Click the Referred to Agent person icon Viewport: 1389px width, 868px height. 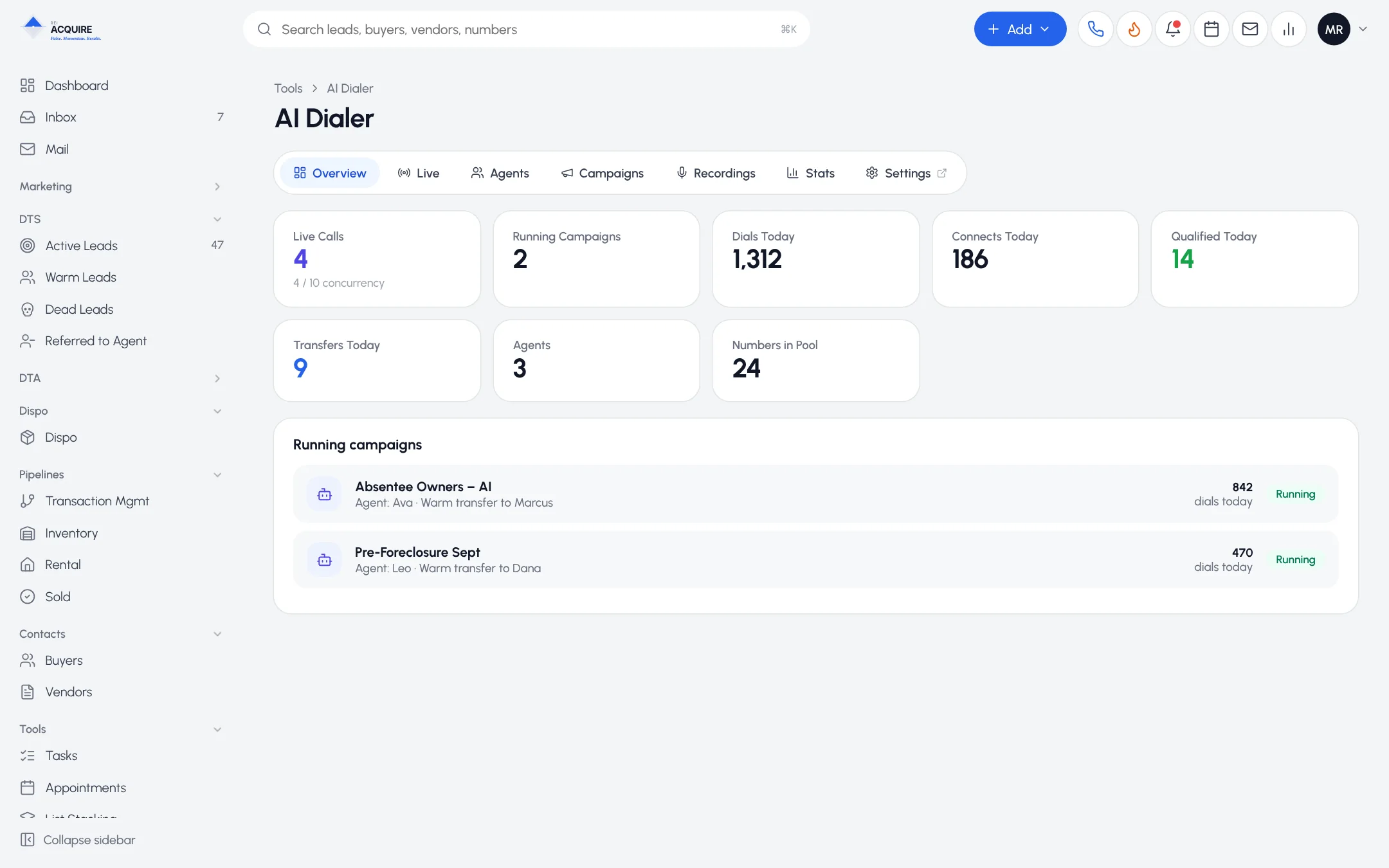point(27,341)
